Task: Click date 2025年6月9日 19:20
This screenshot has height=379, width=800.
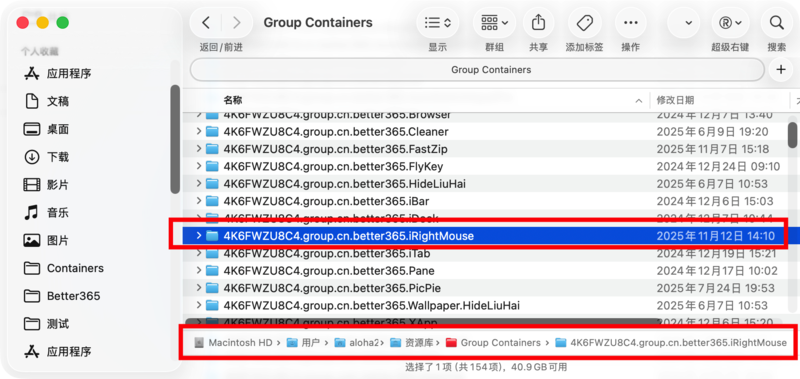Action: coord(712,132)
